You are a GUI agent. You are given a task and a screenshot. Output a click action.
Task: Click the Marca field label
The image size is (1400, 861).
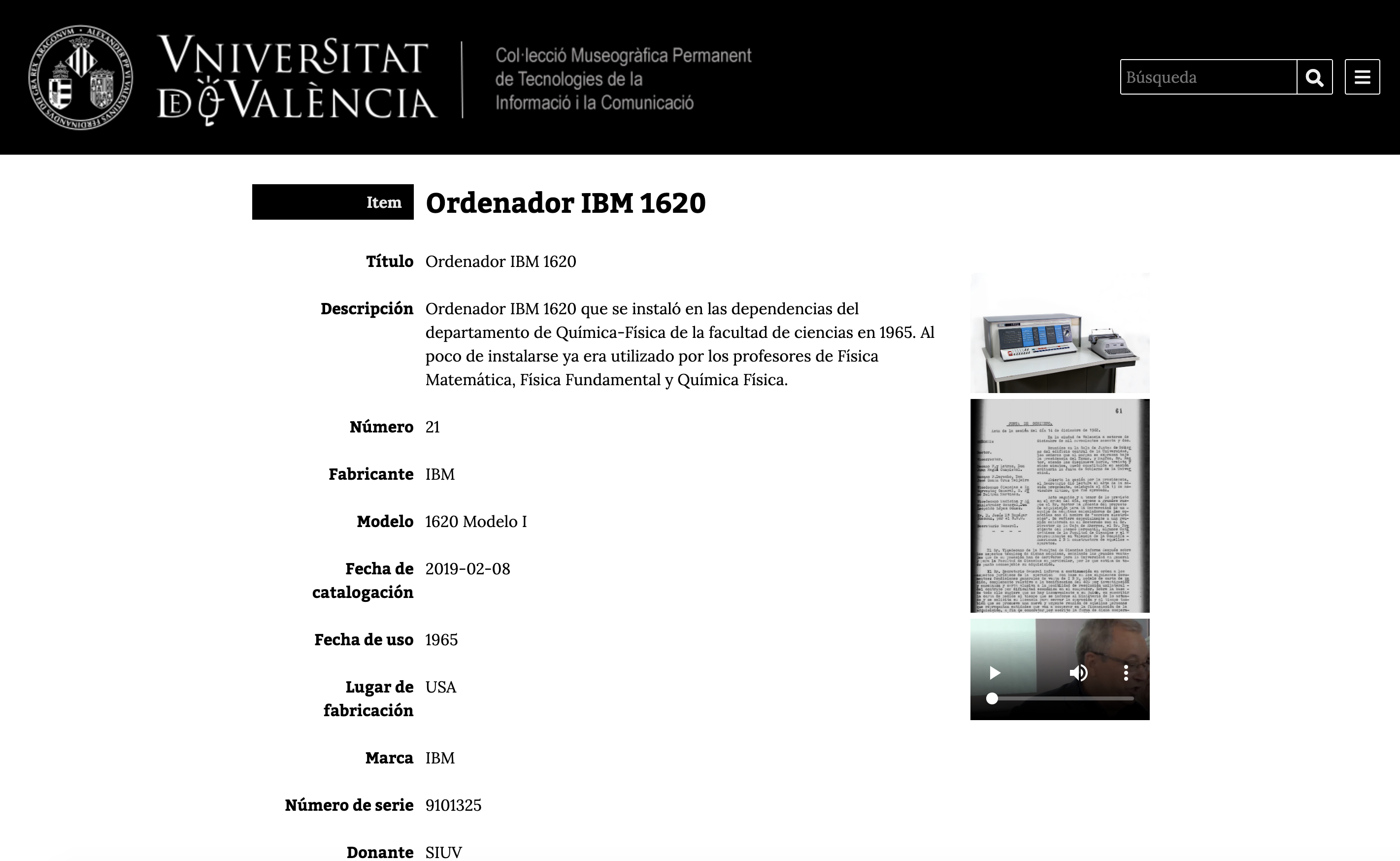tap(390, 758)
